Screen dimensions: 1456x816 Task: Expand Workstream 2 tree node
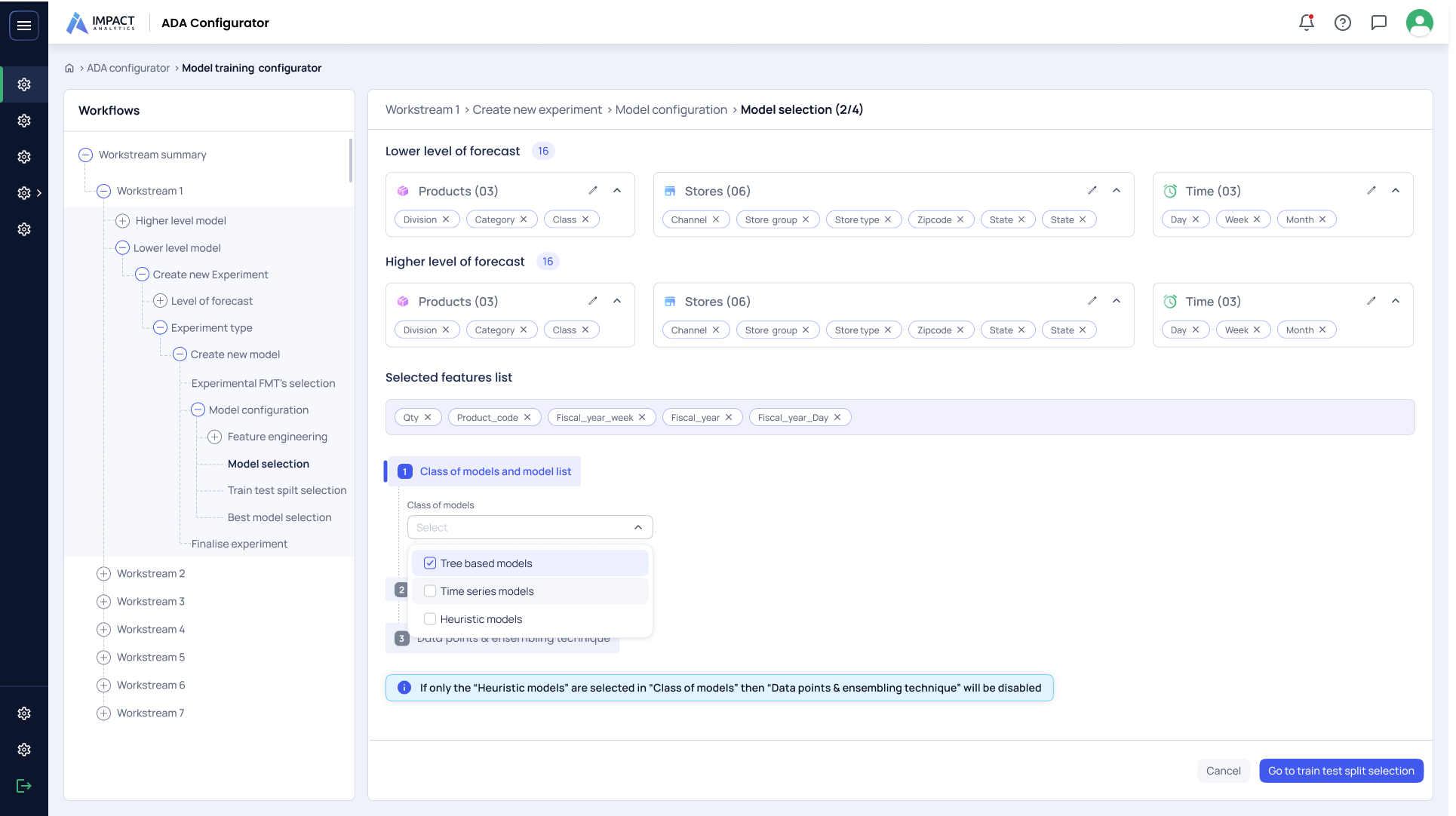104,574
